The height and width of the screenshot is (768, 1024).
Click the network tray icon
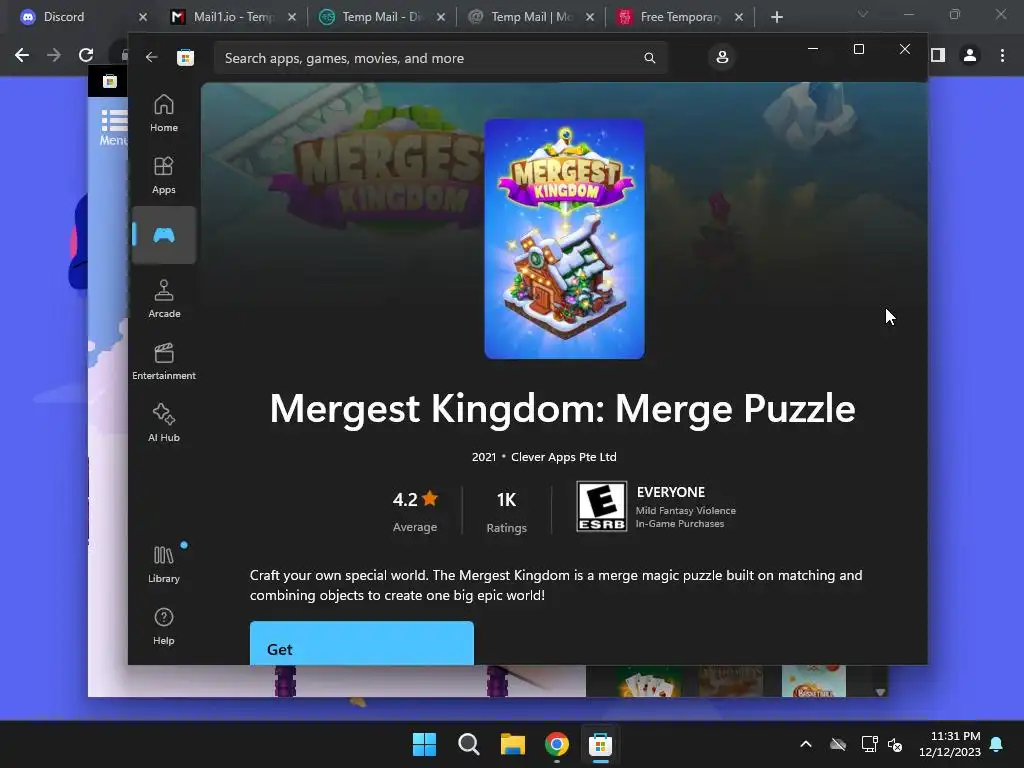(869, 744)
